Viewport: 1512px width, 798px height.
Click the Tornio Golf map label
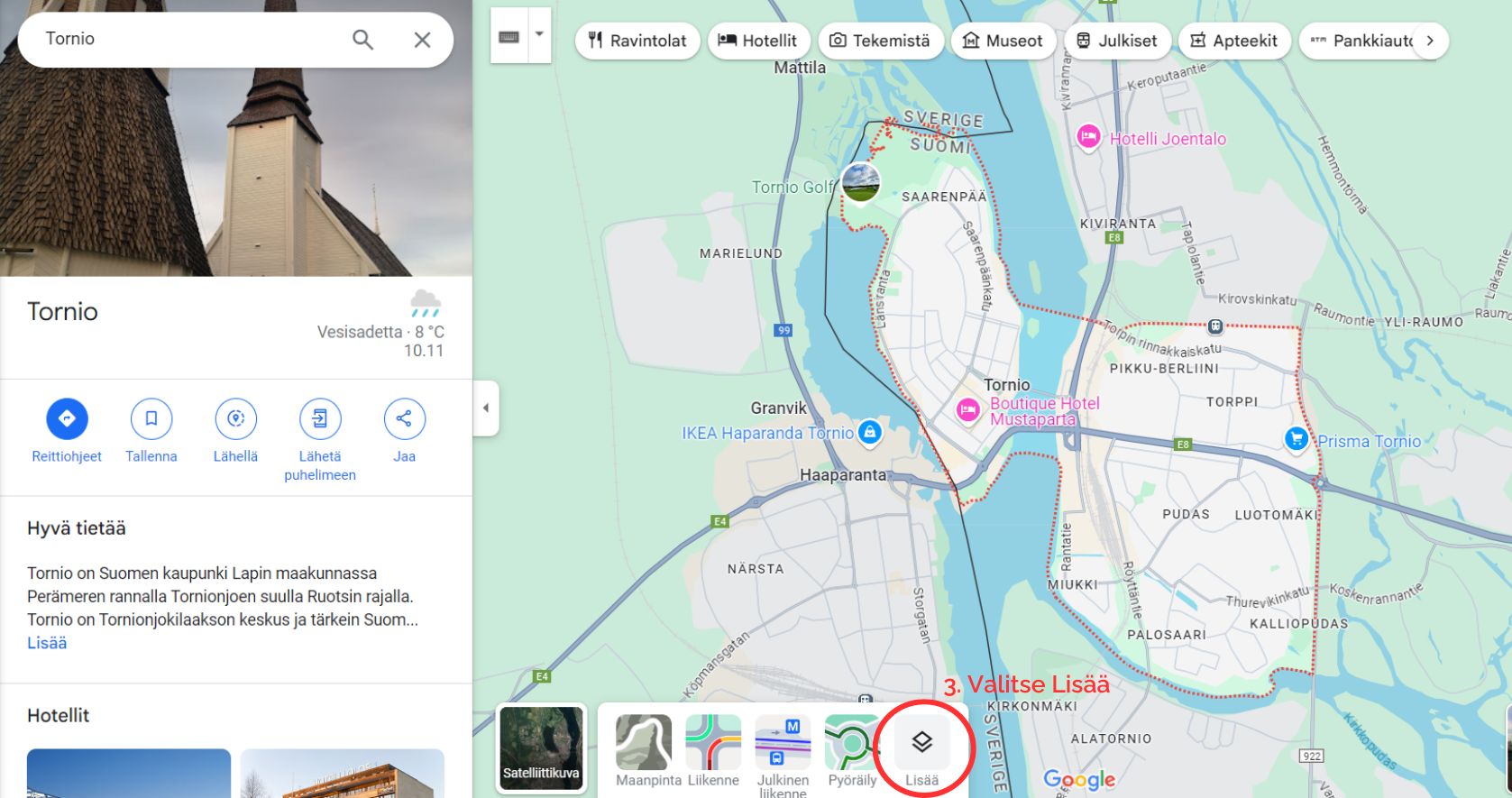click(793, 187)
